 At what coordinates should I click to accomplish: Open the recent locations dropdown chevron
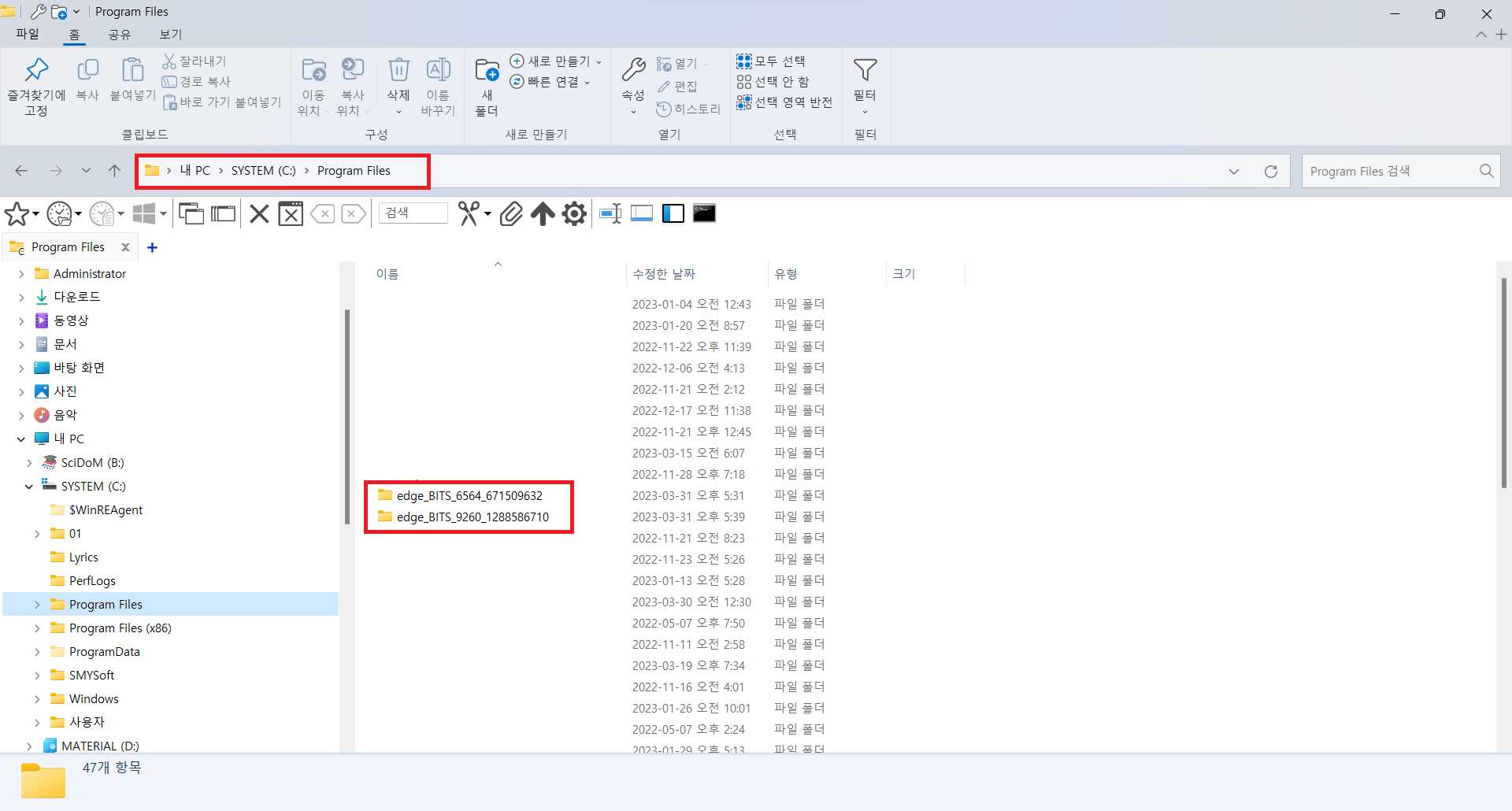[x=86, y=171]
